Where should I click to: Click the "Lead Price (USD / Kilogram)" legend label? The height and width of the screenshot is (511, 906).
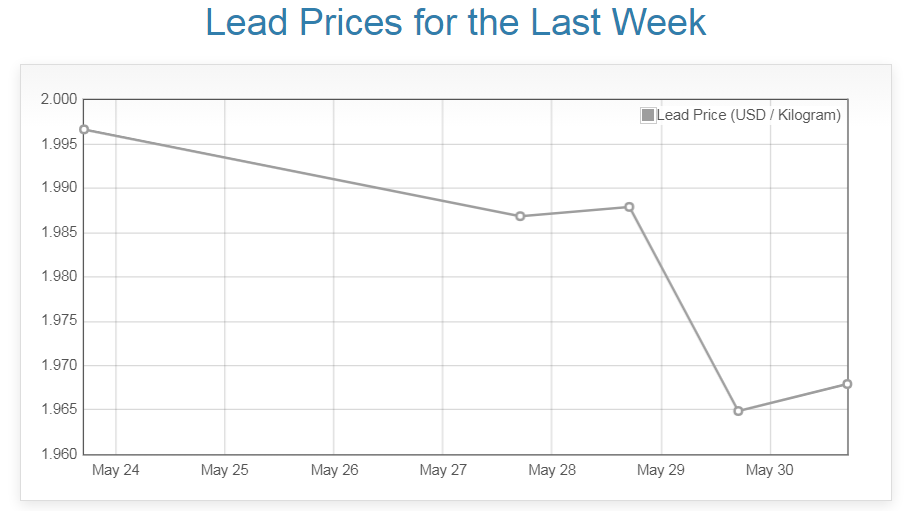748,115
